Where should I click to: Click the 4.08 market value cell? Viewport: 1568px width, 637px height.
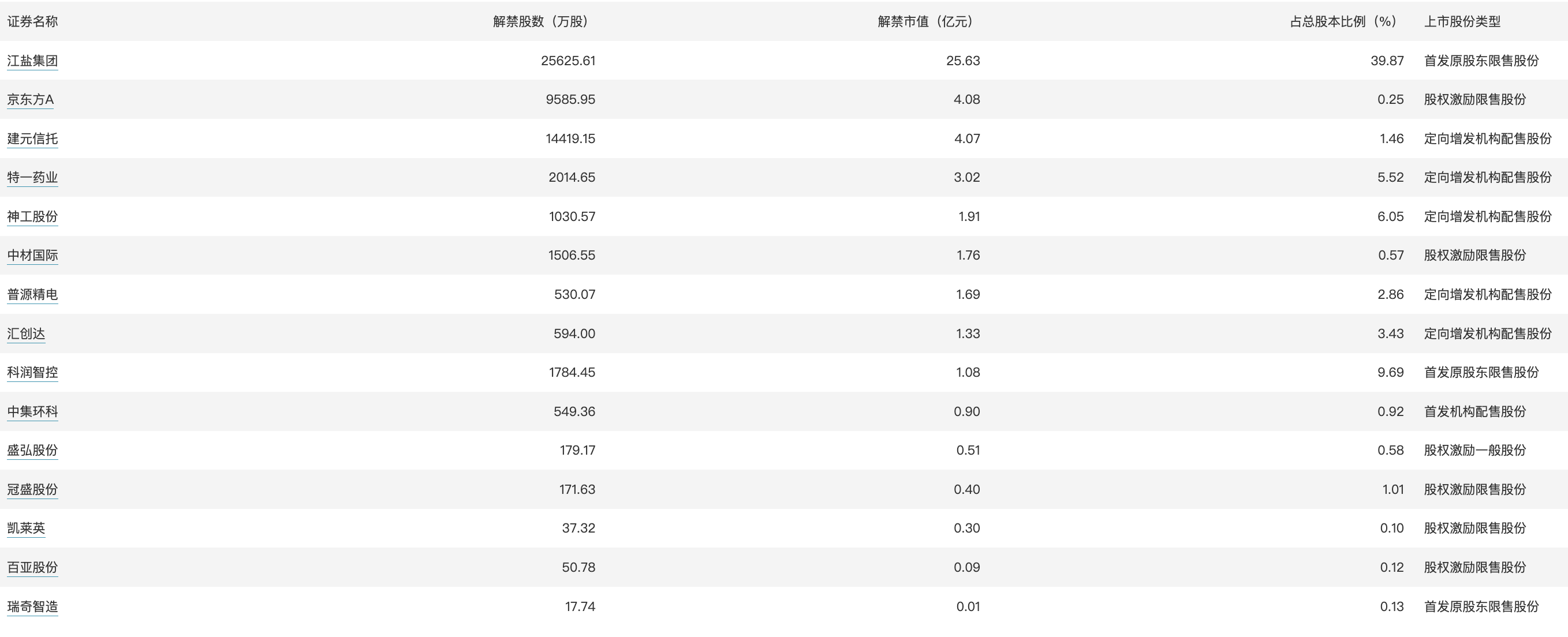pos(966,100)
